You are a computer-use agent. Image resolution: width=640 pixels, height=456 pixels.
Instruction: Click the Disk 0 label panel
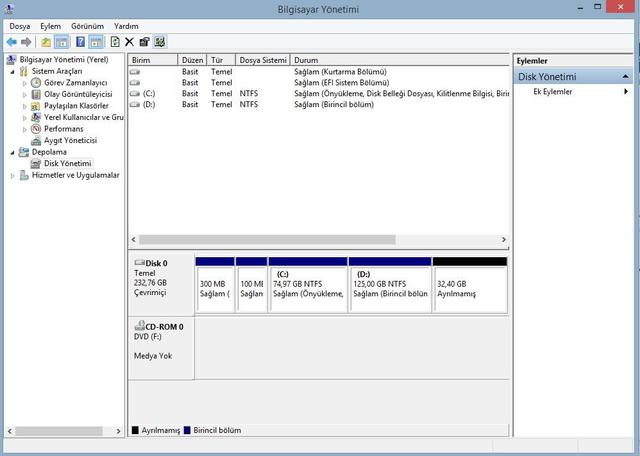[x=161, y=285]
